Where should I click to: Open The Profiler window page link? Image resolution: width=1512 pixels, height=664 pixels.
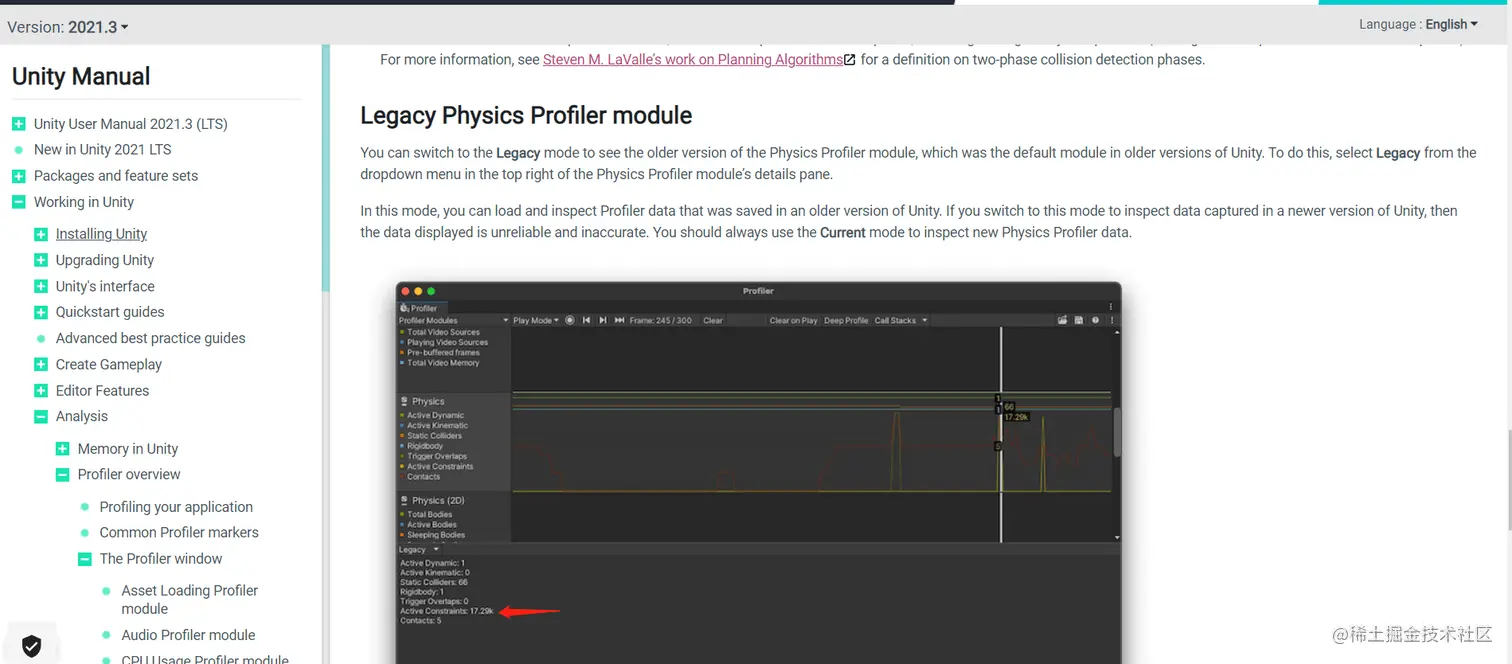point(161,559)
